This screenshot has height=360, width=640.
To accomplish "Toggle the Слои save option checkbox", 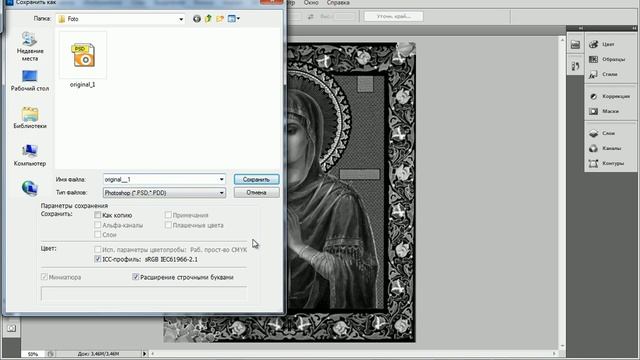I will tap(98, 234).
